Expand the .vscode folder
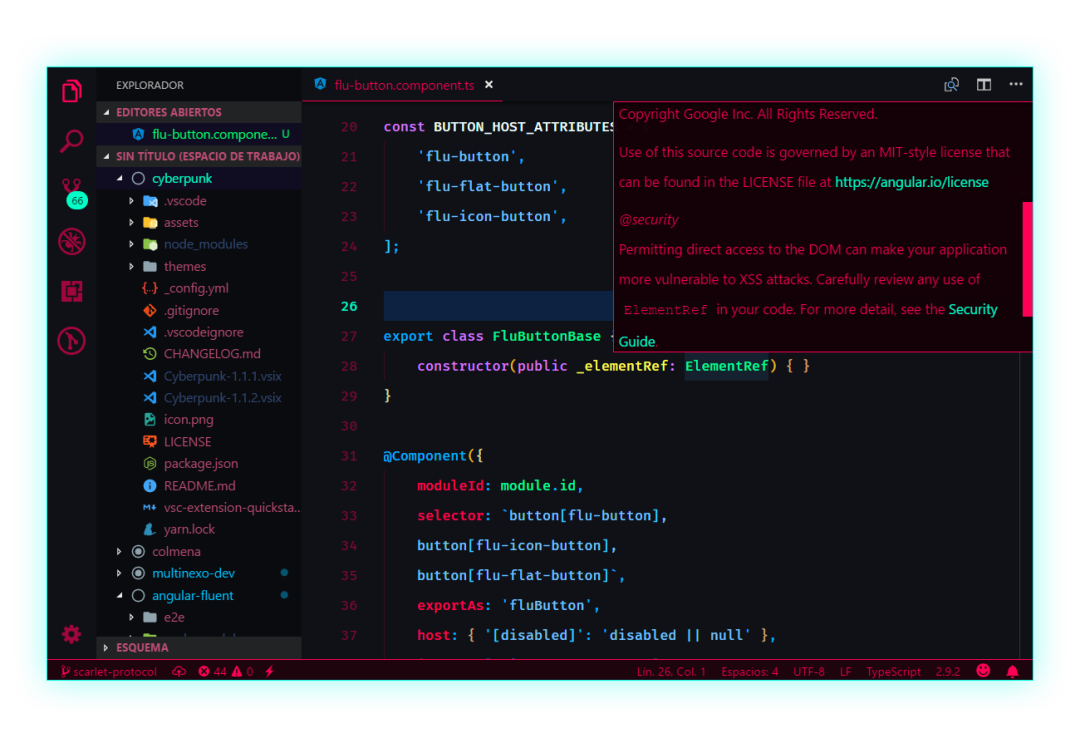The width and height of the screenshot is (1080, 748). pos(199,201)
